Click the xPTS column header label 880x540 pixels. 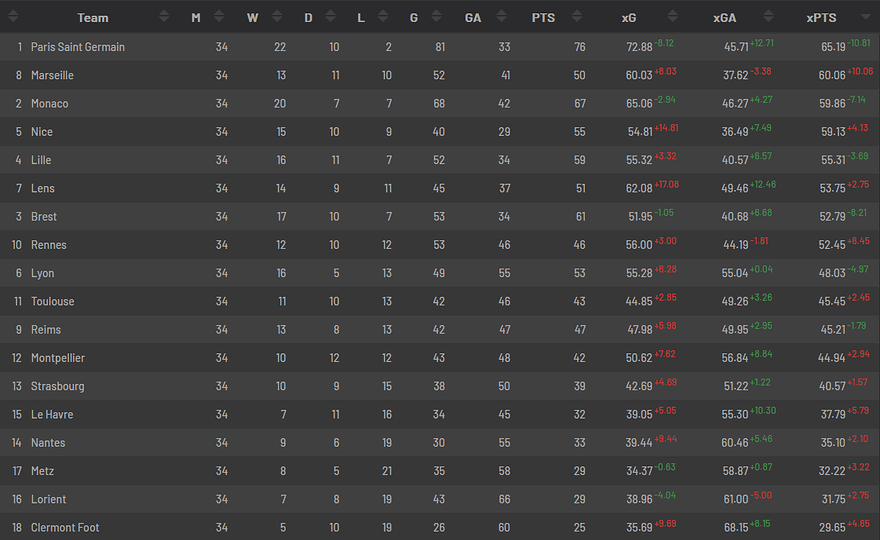[821, 18]
